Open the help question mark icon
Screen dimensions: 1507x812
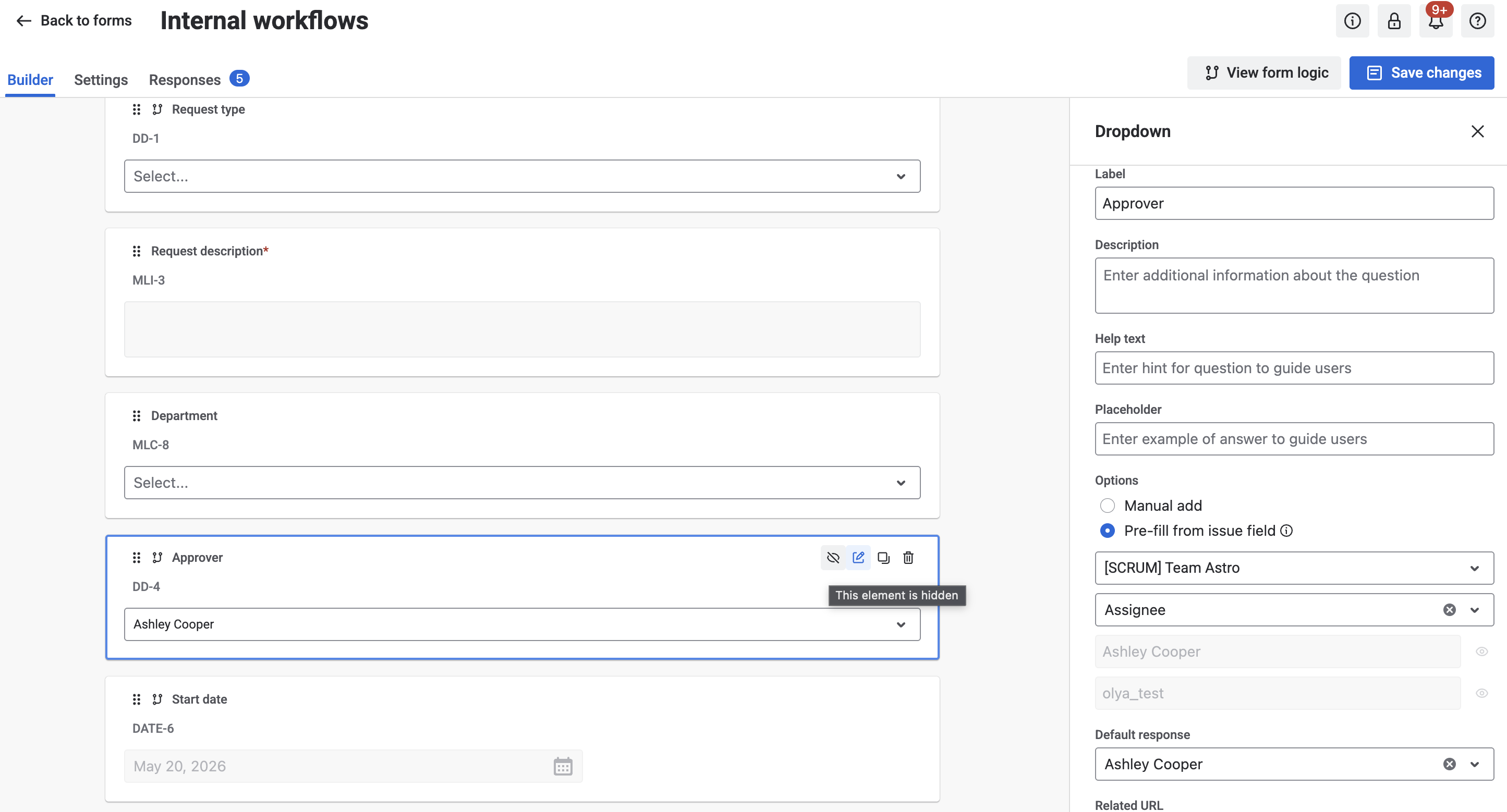pos(1477,21)
